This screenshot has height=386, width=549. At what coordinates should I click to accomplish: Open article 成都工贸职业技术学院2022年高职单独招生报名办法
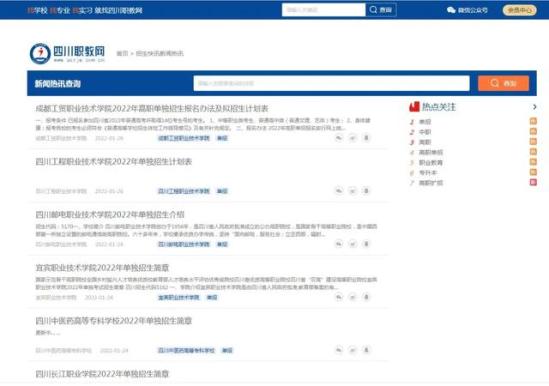click(x=152, y=108)
